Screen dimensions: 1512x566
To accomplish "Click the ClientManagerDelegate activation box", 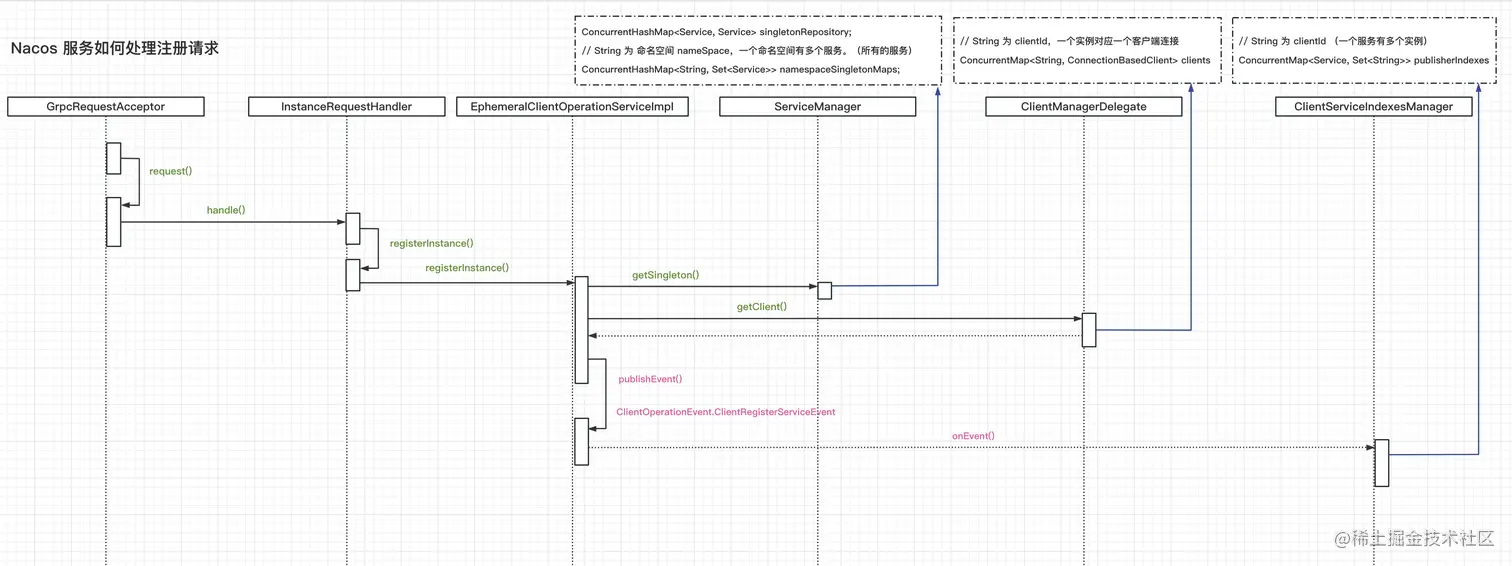I will [x=1089, y=330].
